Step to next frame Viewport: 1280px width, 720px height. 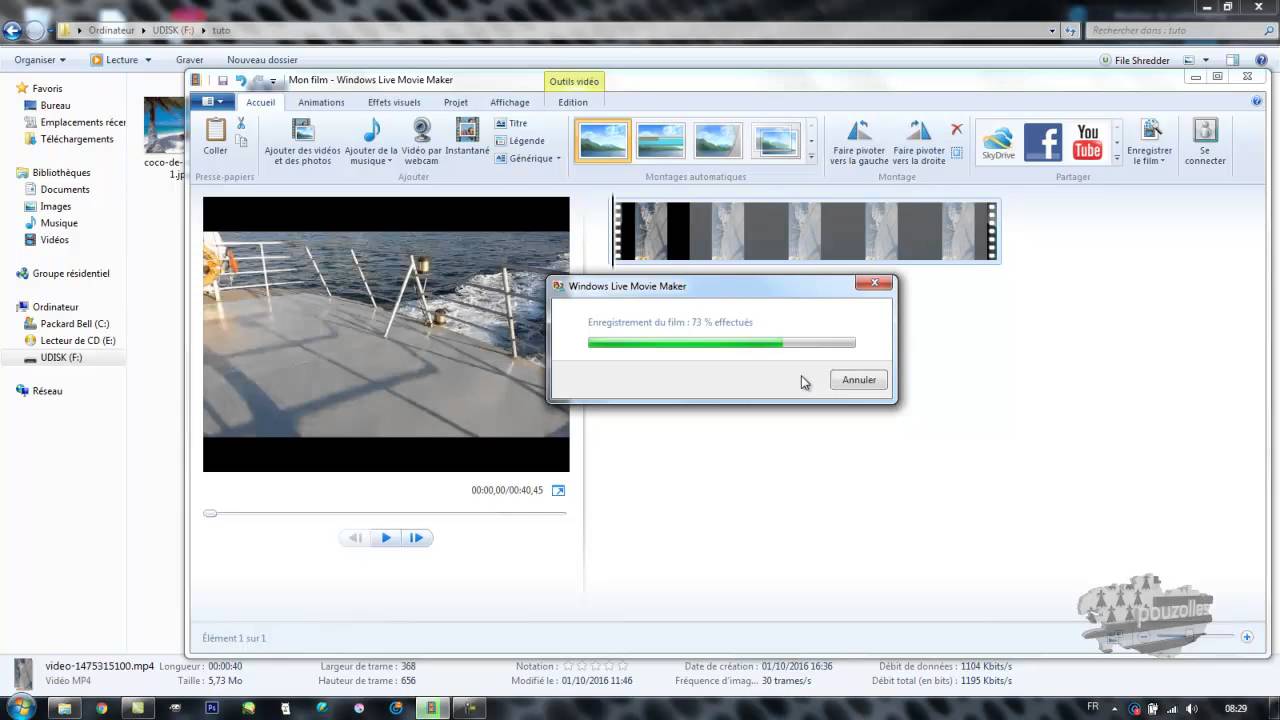click(x=417, y=538)
